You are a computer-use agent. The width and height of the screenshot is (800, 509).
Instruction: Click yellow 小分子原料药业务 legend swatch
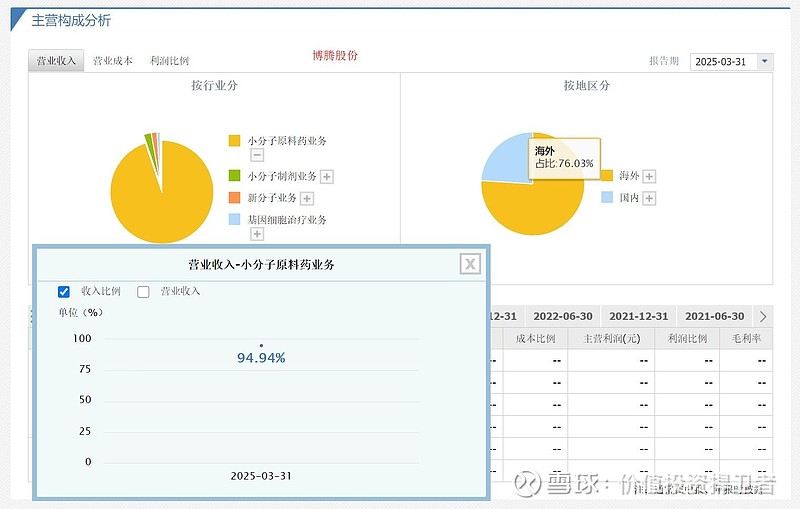pyautogui.click(x=234, y=141)
